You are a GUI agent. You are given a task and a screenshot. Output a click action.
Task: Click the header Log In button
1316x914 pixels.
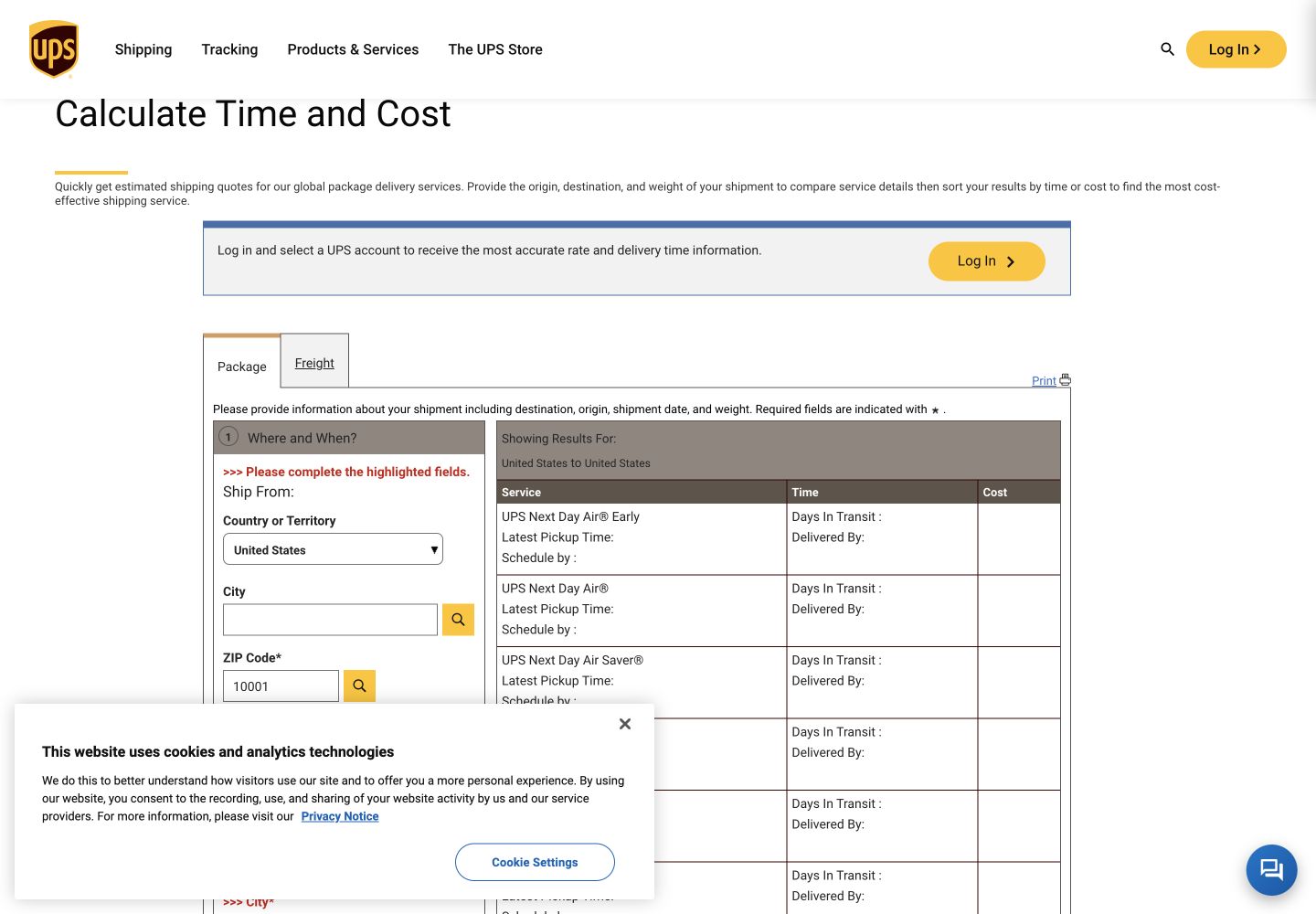click(1236, 49)
